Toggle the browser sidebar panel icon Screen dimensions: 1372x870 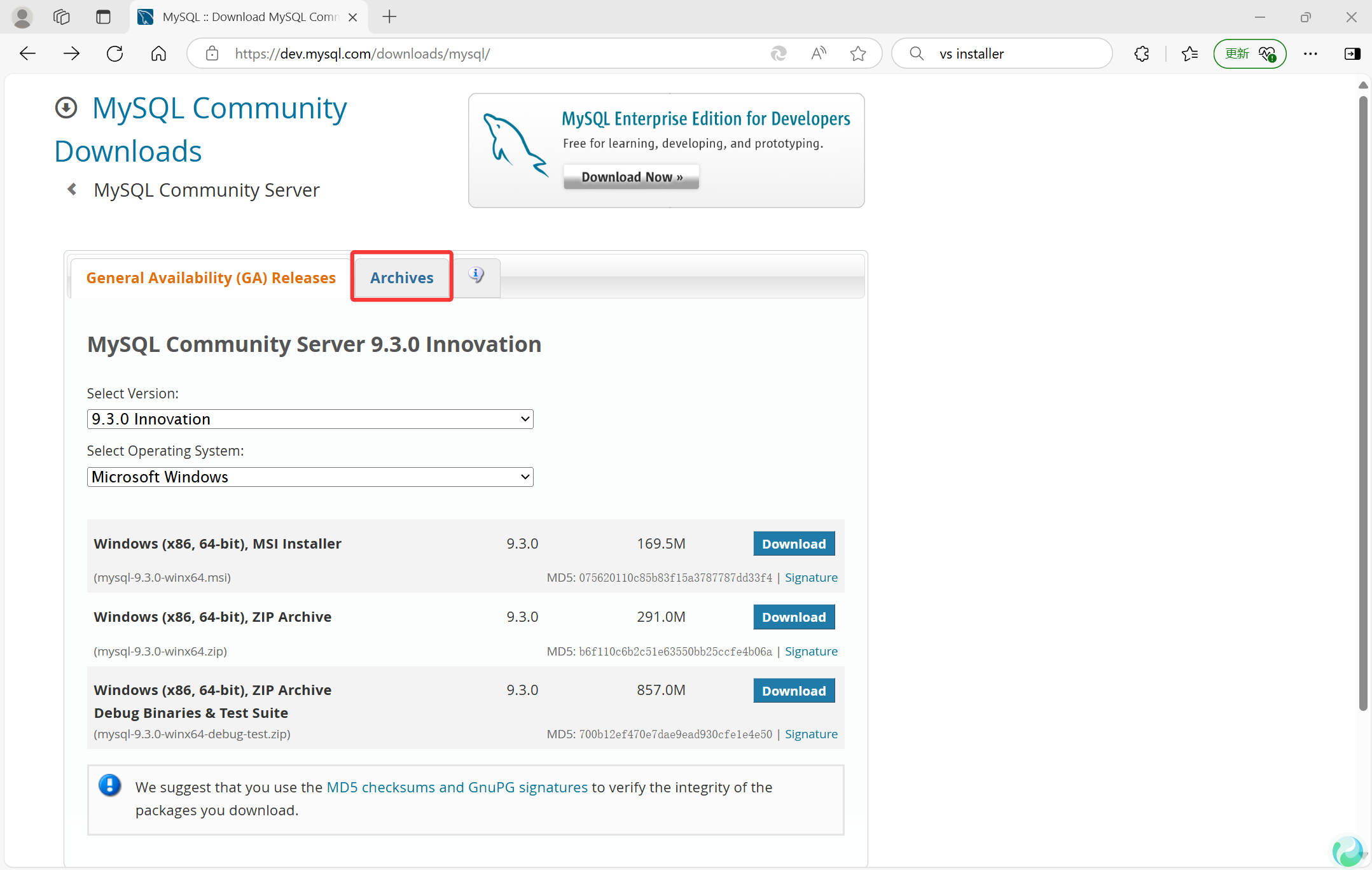click(x=1352, y=53)
